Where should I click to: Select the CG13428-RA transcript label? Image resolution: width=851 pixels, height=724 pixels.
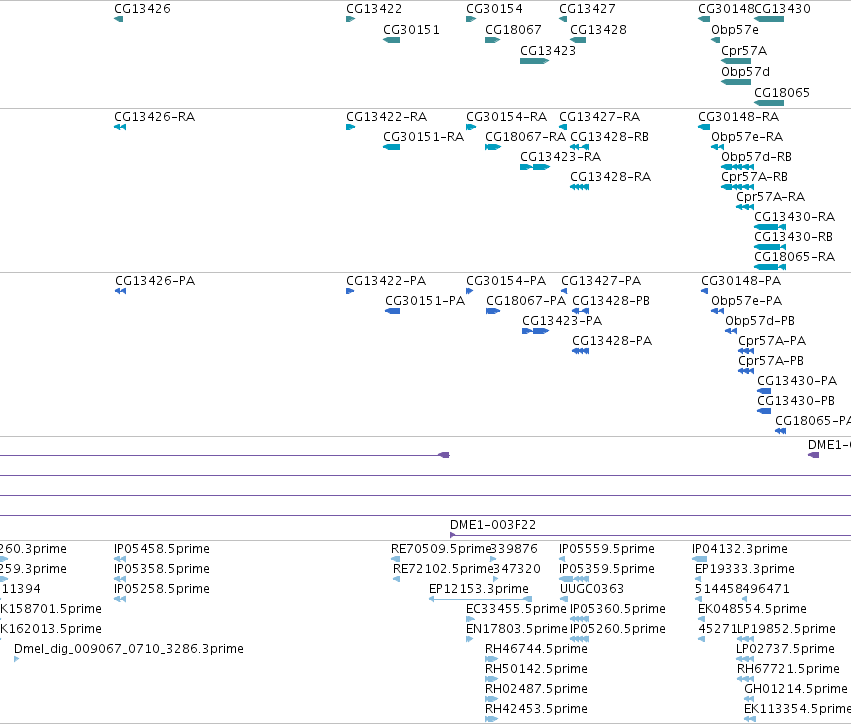coord(610,177)
